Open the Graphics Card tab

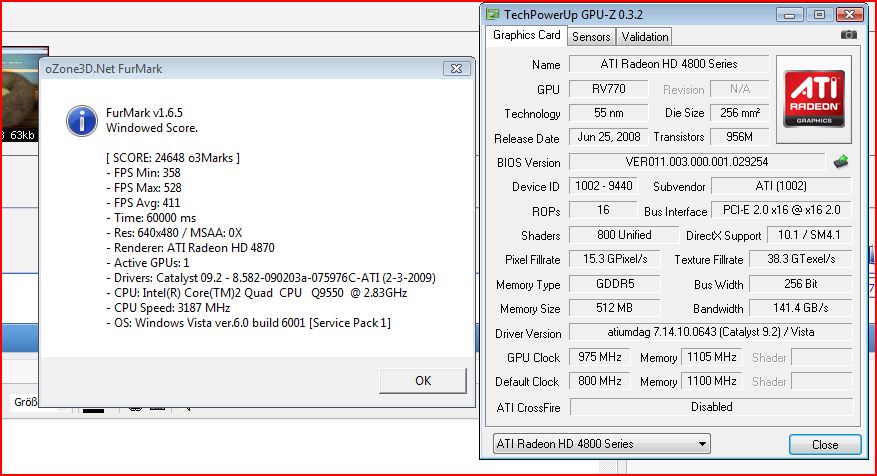526,35
